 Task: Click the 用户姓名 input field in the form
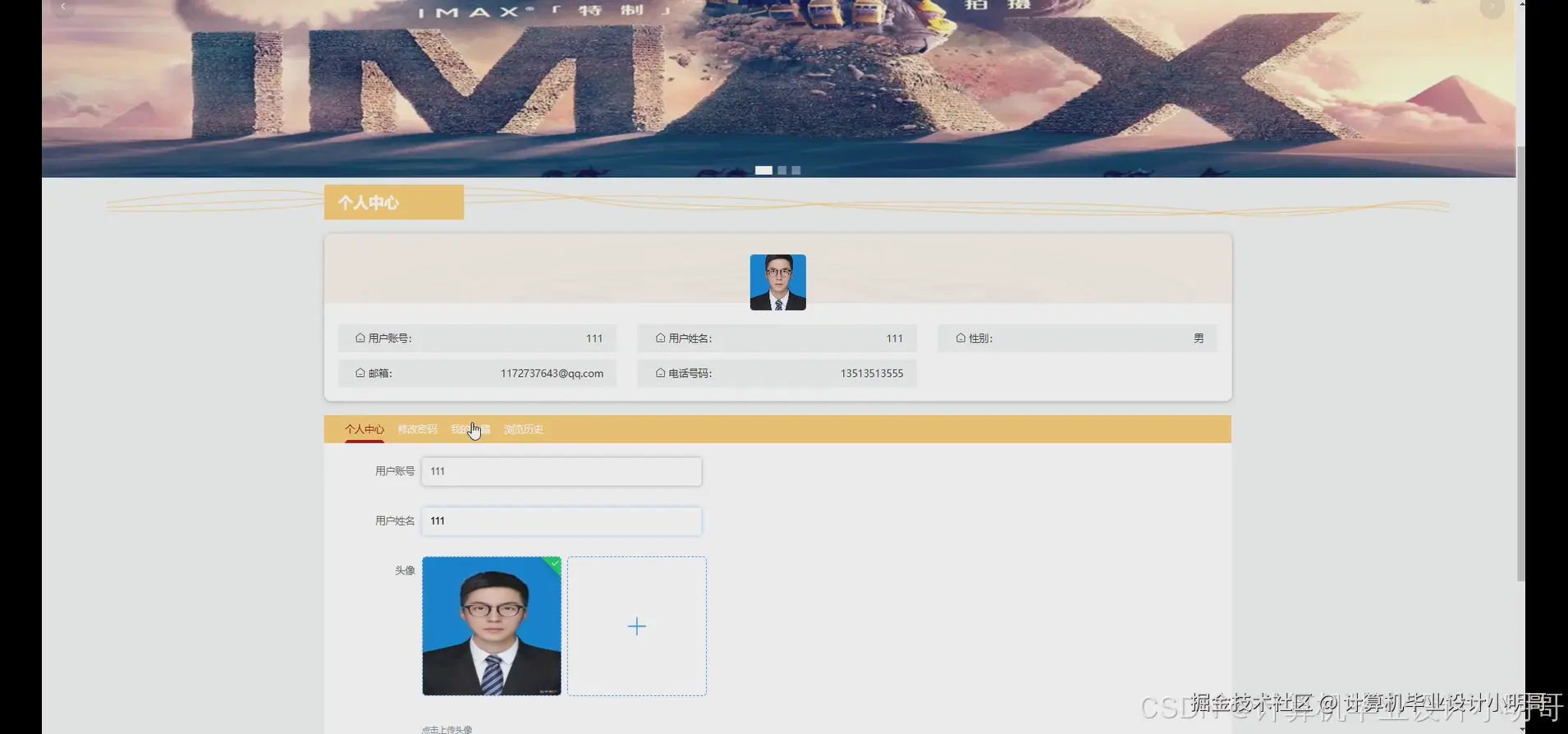pos(562,521)
